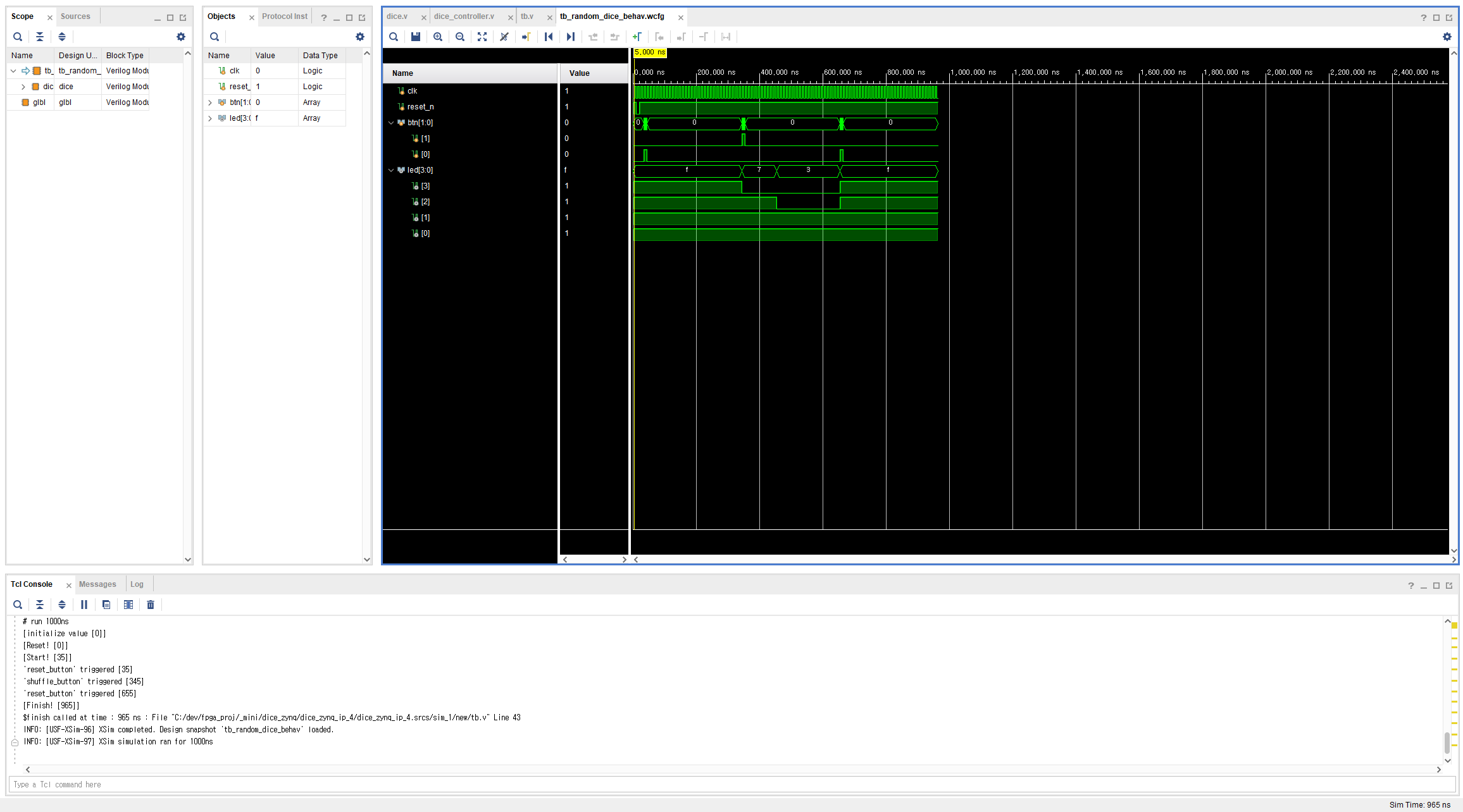The width and height of the screenshot is (1463, 812).
Task: Jump to the first time marker
Action: [549, 37]
